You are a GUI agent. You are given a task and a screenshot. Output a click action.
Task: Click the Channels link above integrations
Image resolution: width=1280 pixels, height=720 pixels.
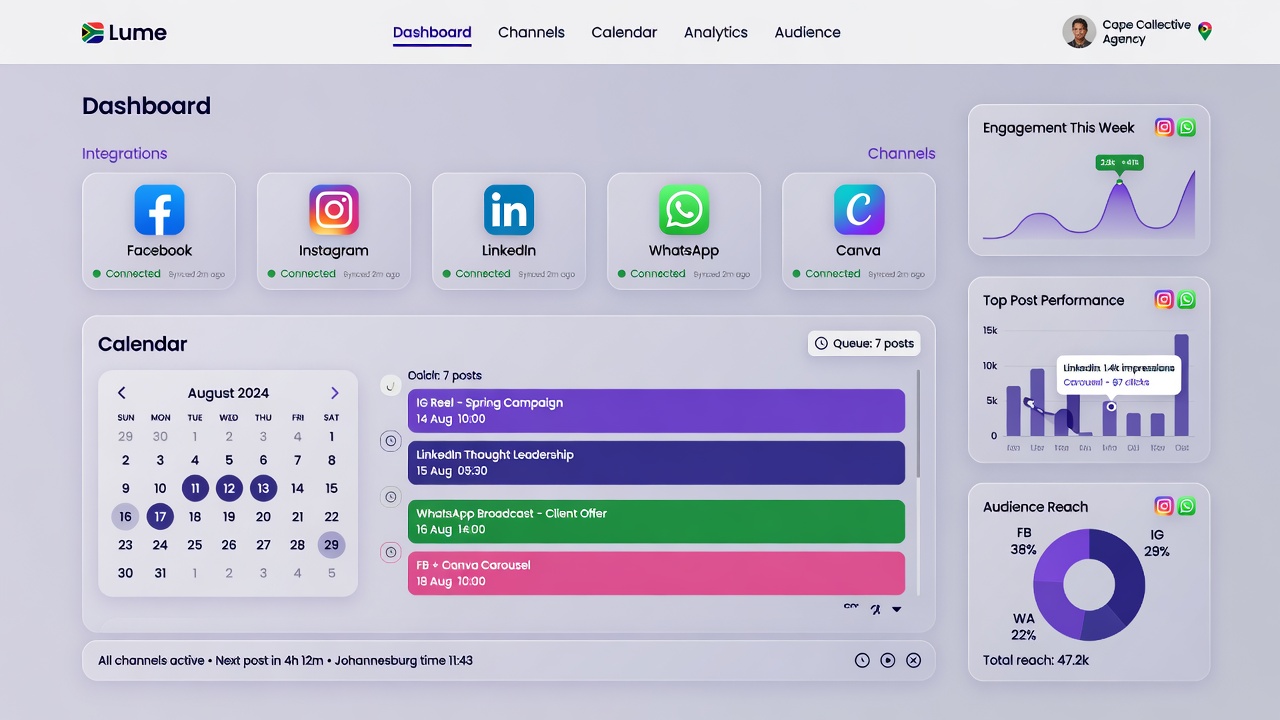click(901, 153)
